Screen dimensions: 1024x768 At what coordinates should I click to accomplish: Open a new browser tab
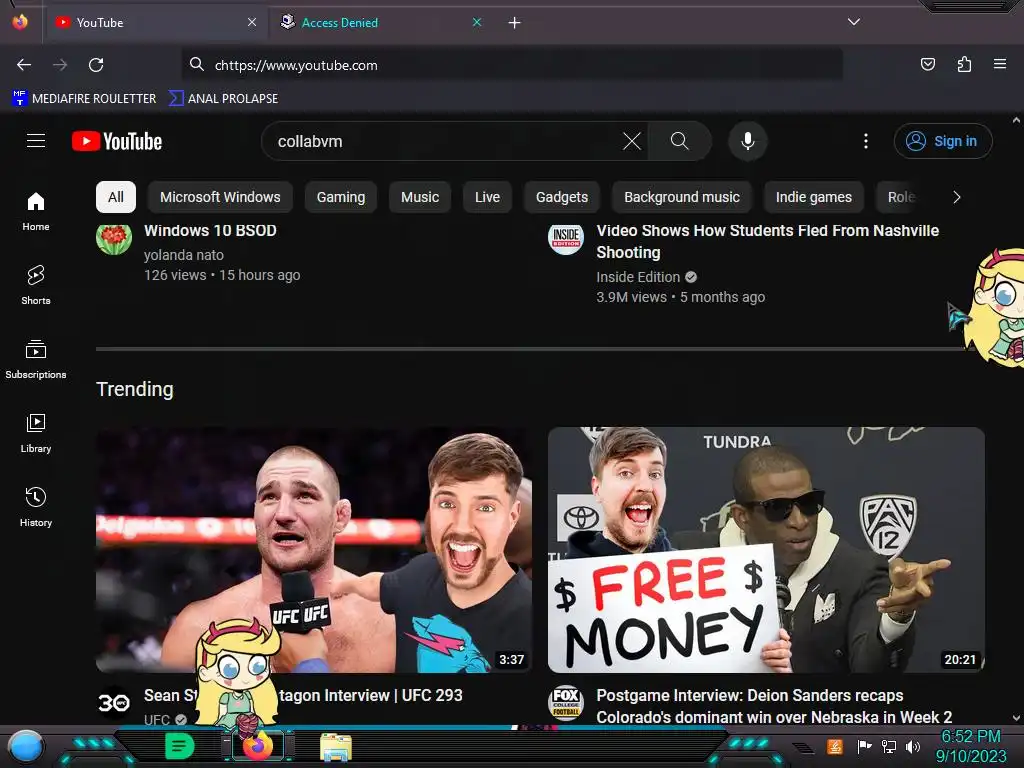tap(515, 23)
